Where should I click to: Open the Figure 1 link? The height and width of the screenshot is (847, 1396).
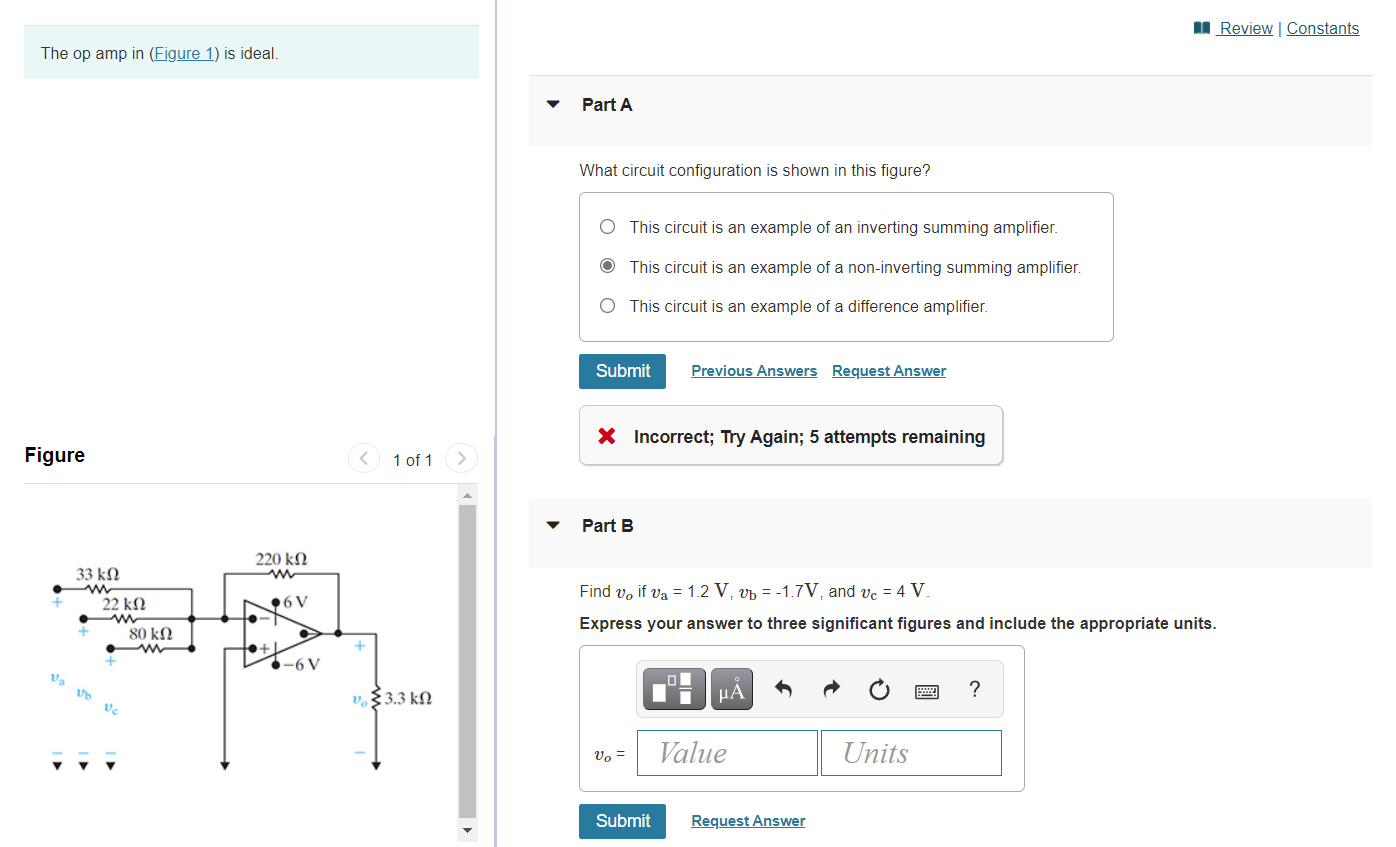pyautogui.click(x=184, y=53)
